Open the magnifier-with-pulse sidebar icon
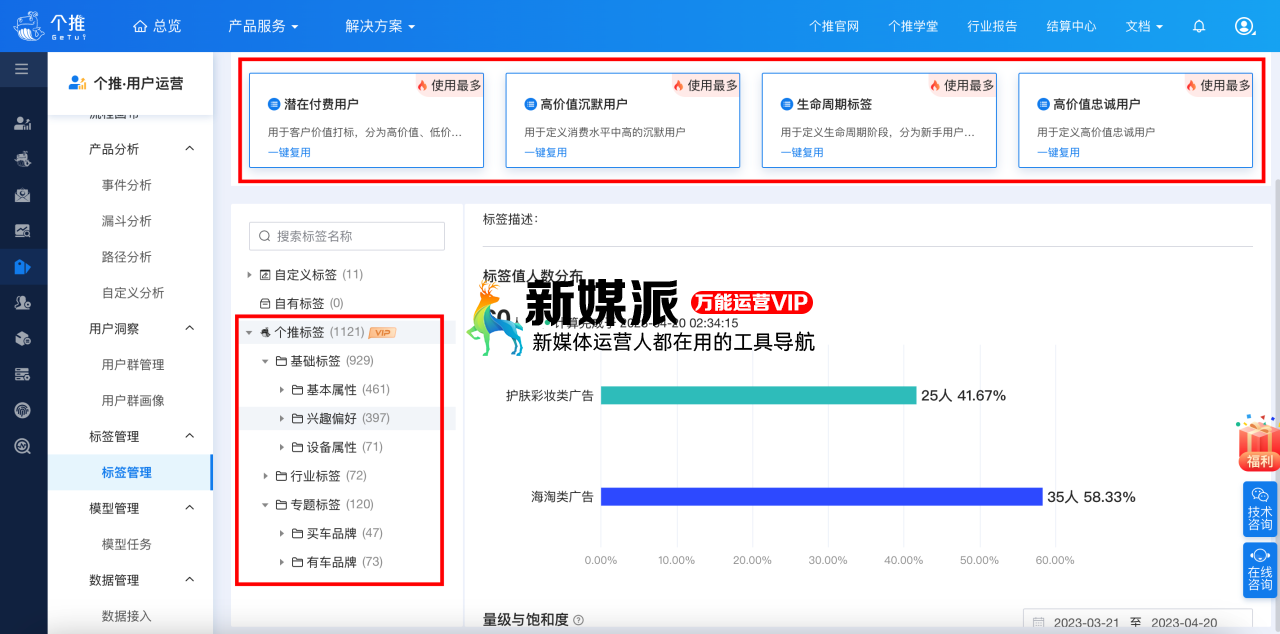Image resolution: width=1280 pixels, height=634 pixels. [22, 446]
